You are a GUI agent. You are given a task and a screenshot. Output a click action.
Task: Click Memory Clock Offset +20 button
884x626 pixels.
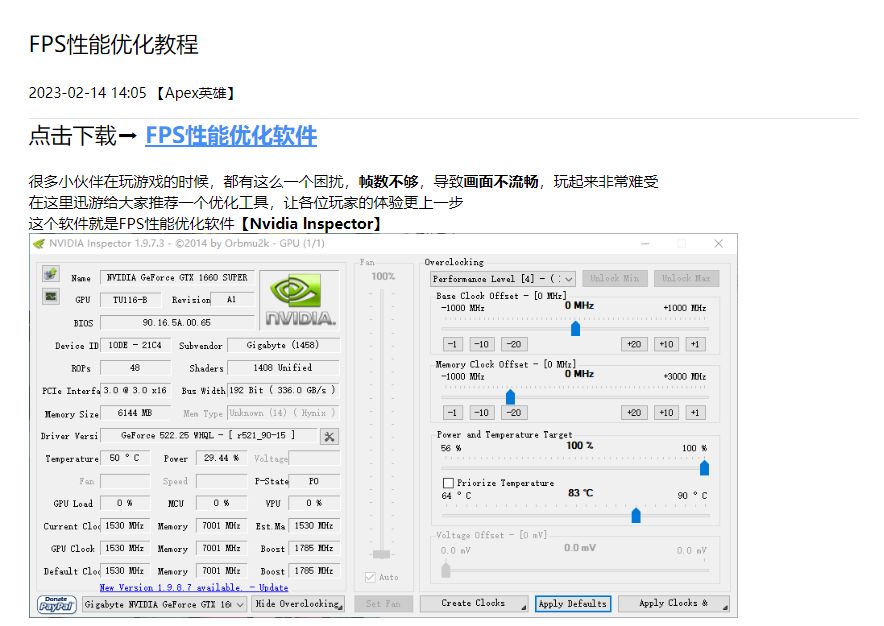point(634,413)
